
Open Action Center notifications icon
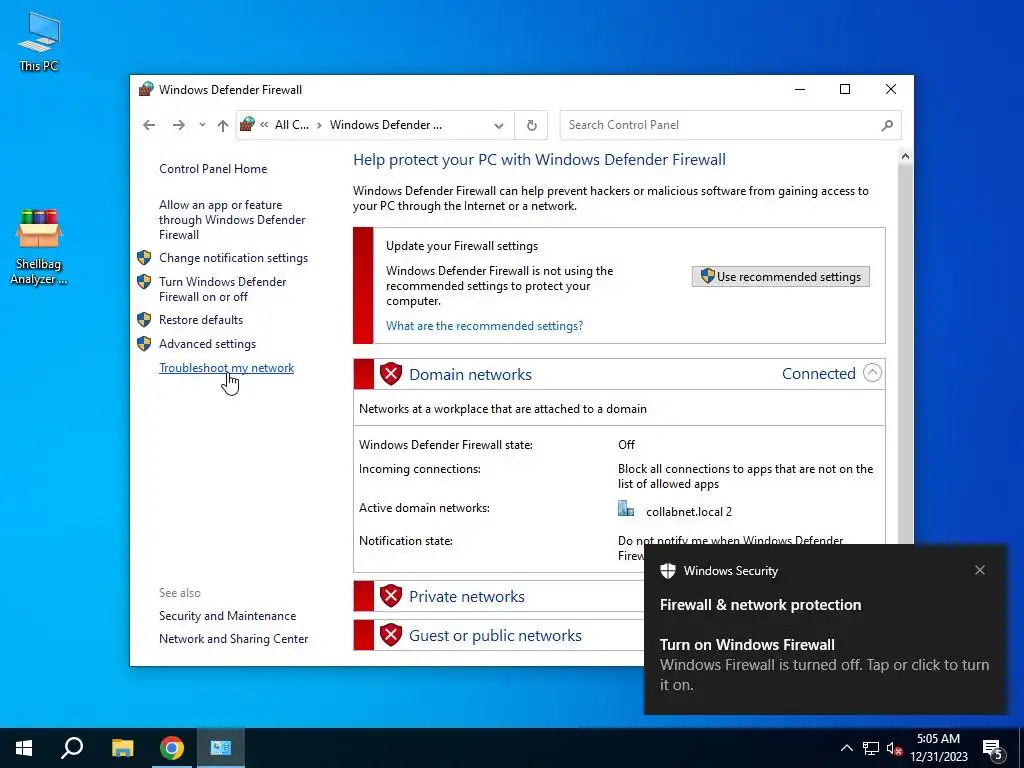click(x=993, y=748)
